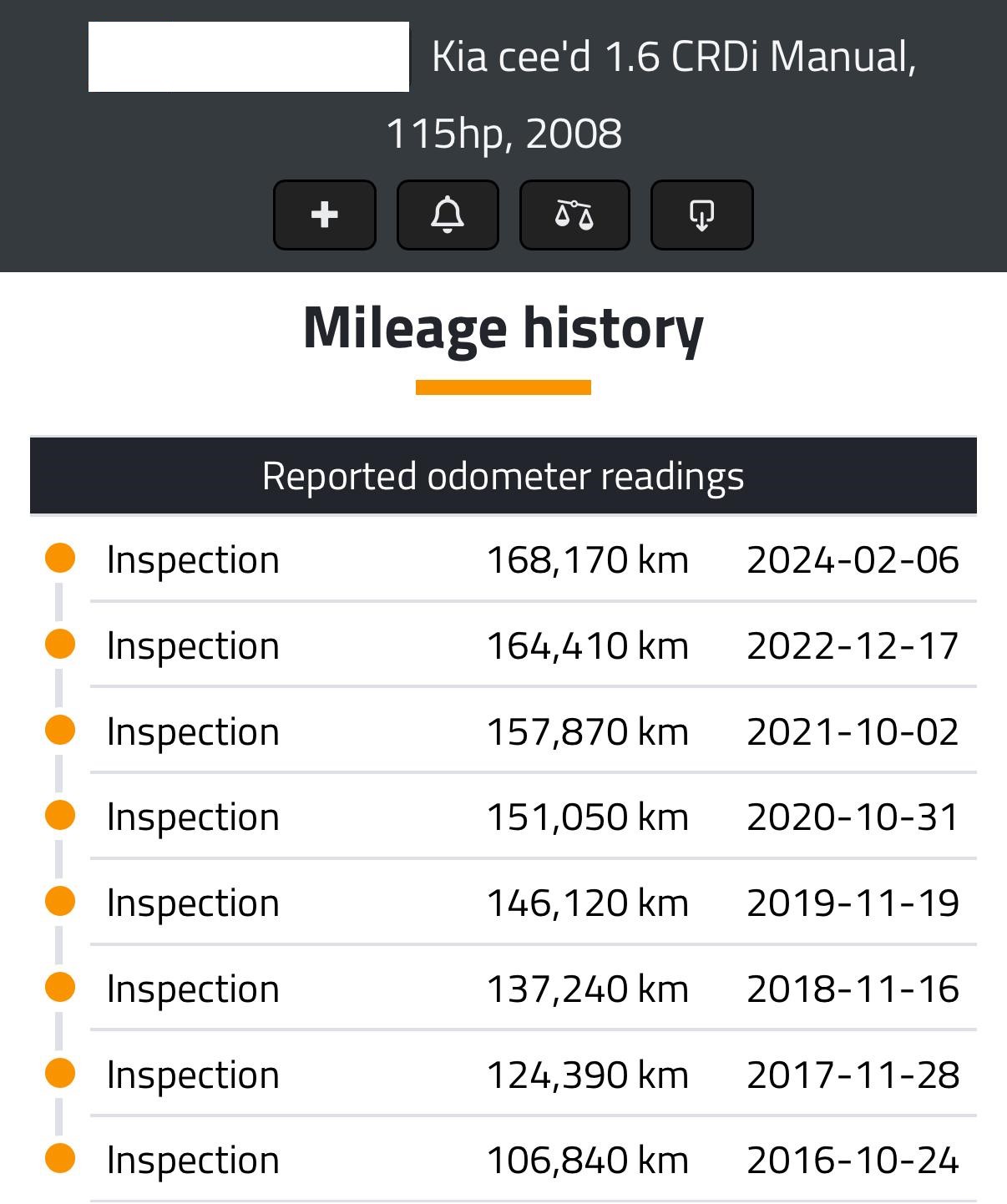Click the 2022-12-17 inspection date
This screenshot has height=1204, width=1007.
pyautogui.click(x=853, y=645)
